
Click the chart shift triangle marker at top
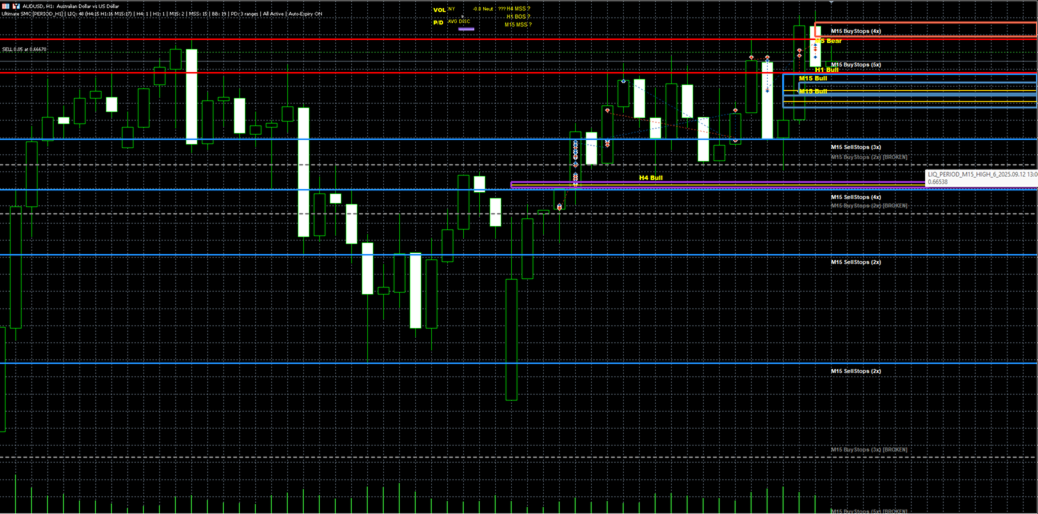(831, 3)
